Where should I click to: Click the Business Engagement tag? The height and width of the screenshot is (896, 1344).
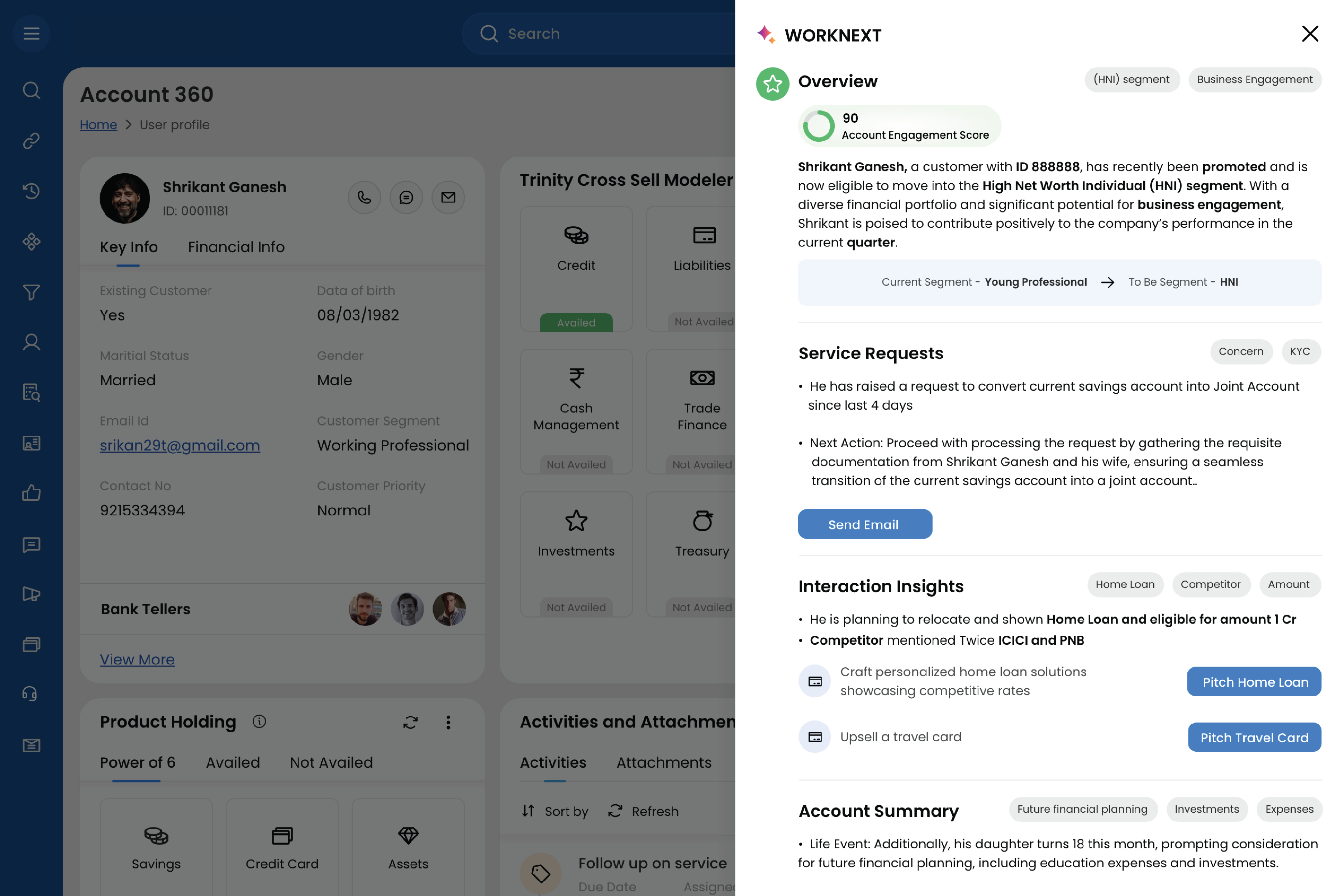[x=1255, y=80]
